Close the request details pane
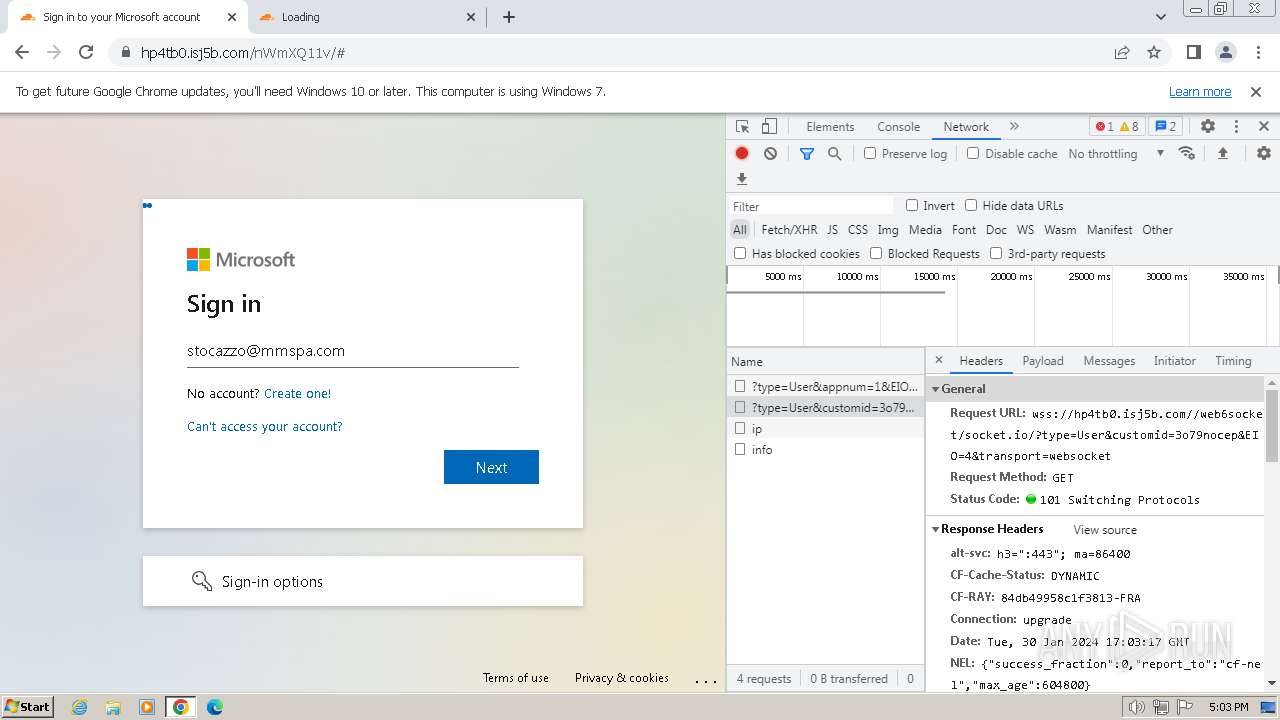 click(x=938, y=360)
